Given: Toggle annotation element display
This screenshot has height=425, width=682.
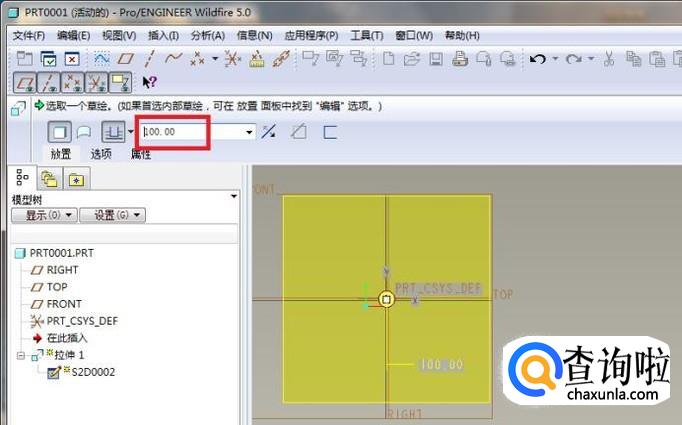Looking at the screenshot, I should point(120,82).
